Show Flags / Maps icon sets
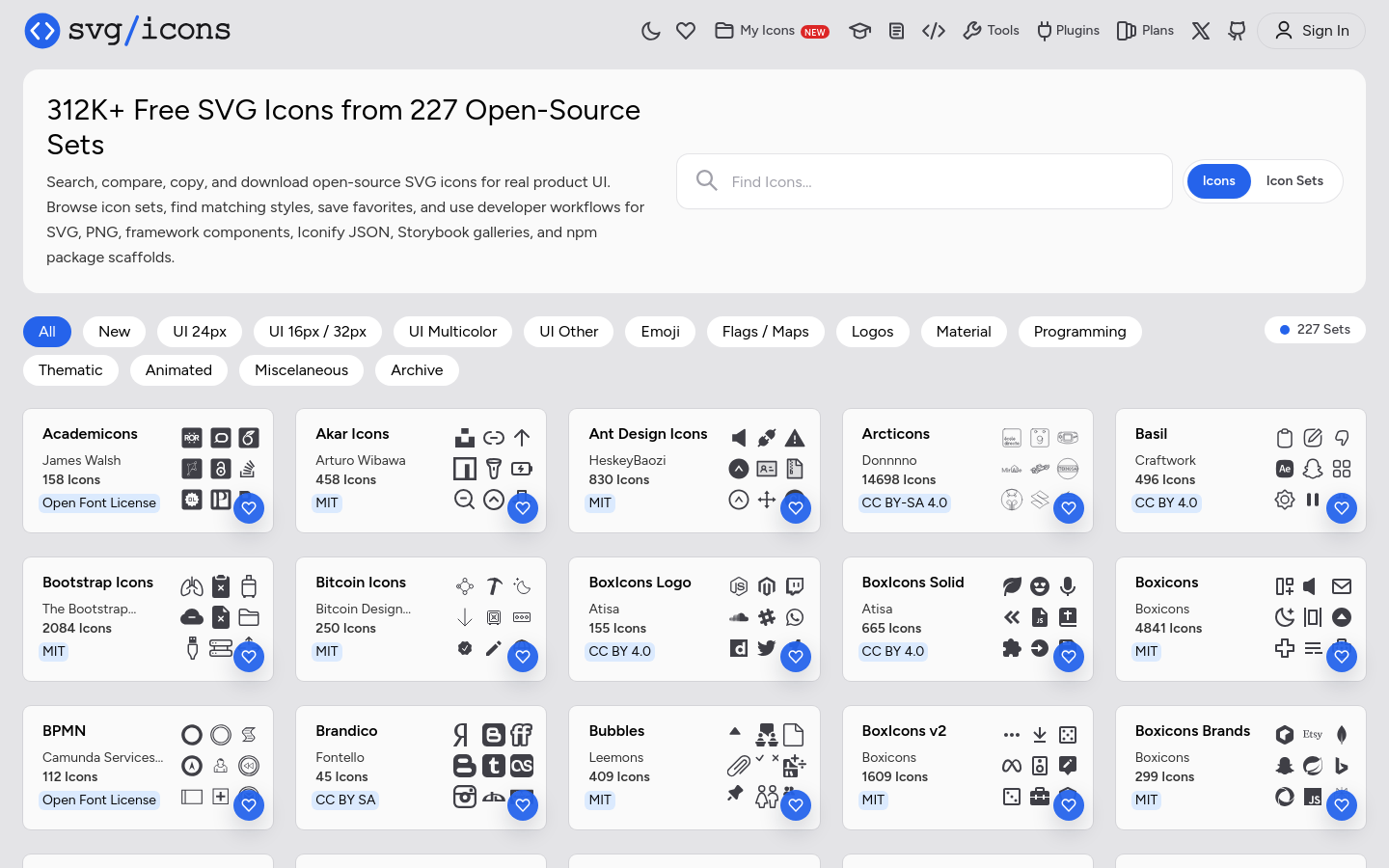Screen dimensions: 1389x868 tap(765, 332)
